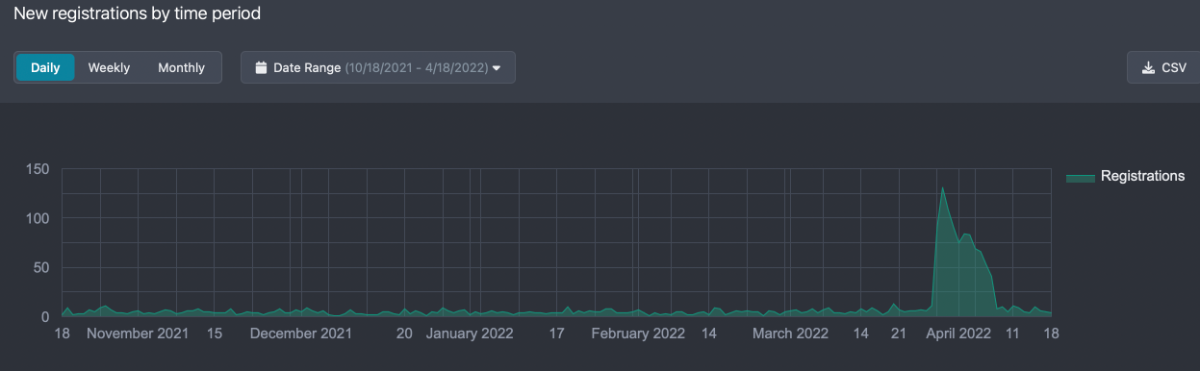Image resolution: width=1200 pixels, height=371 pixels.
Task: Click the '50' y-axis value
Action: [x=41, y=267]
